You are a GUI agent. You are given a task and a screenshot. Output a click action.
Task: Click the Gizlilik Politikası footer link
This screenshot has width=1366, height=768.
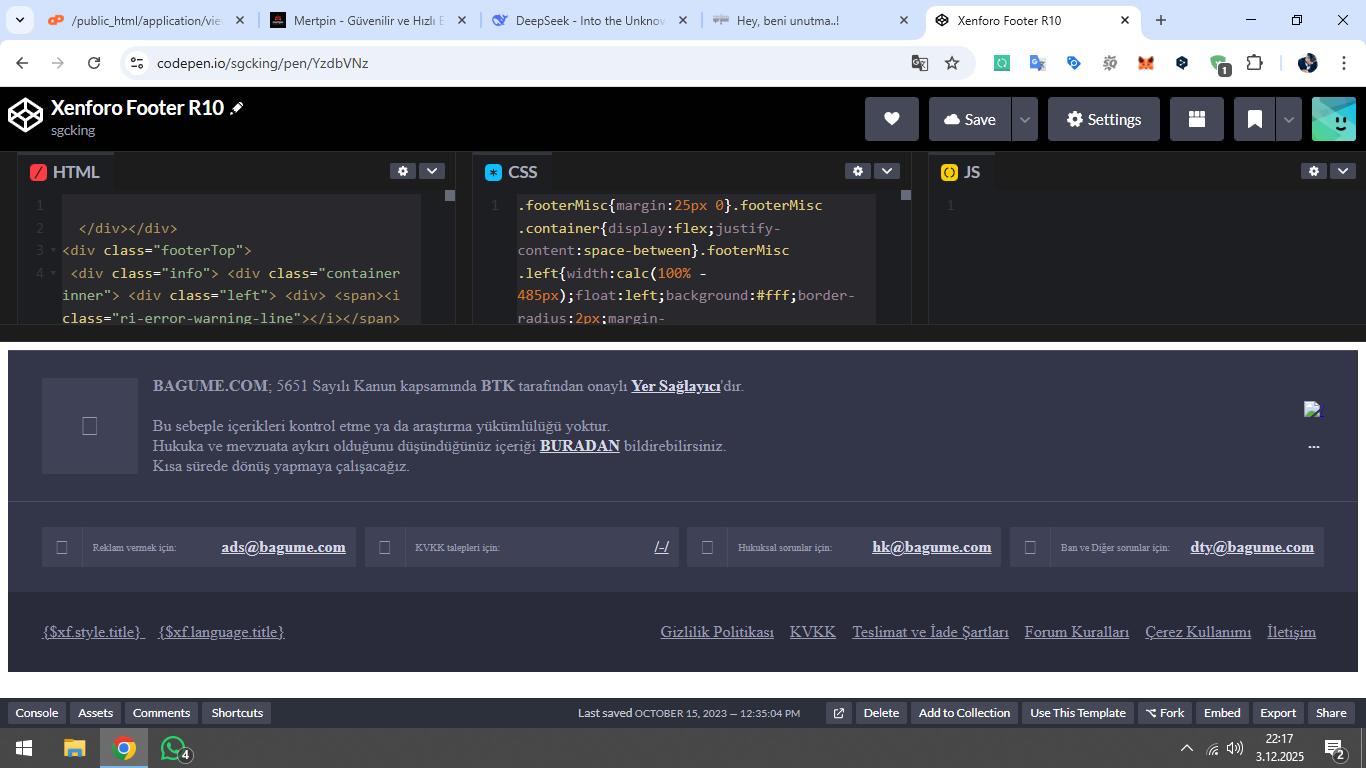click(x=717, y=632)
